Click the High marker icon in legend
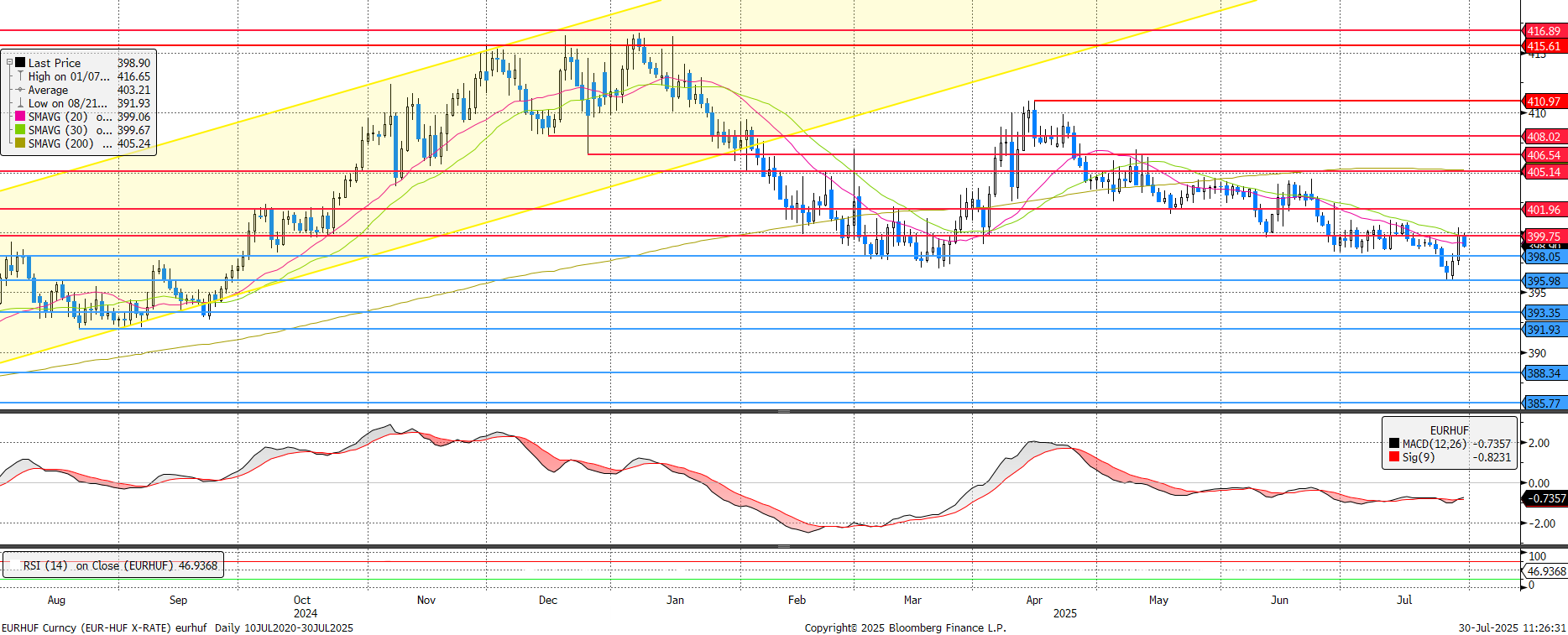The width and height of the screenshot is (1568, 635). 20,76
